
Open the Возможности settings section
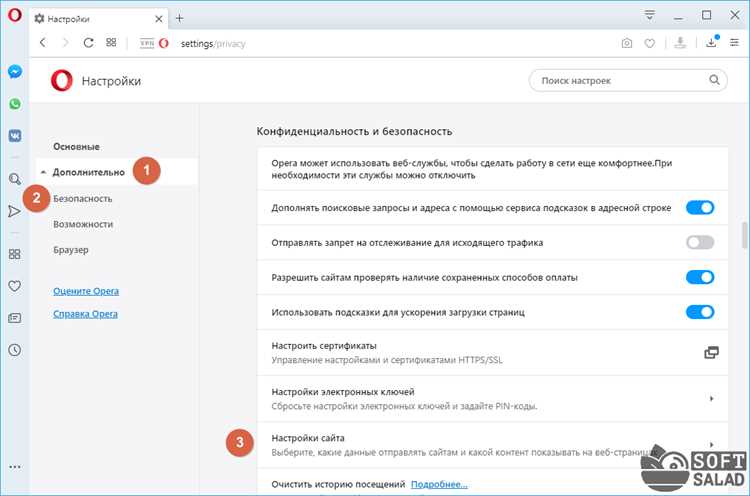point(83,224)
